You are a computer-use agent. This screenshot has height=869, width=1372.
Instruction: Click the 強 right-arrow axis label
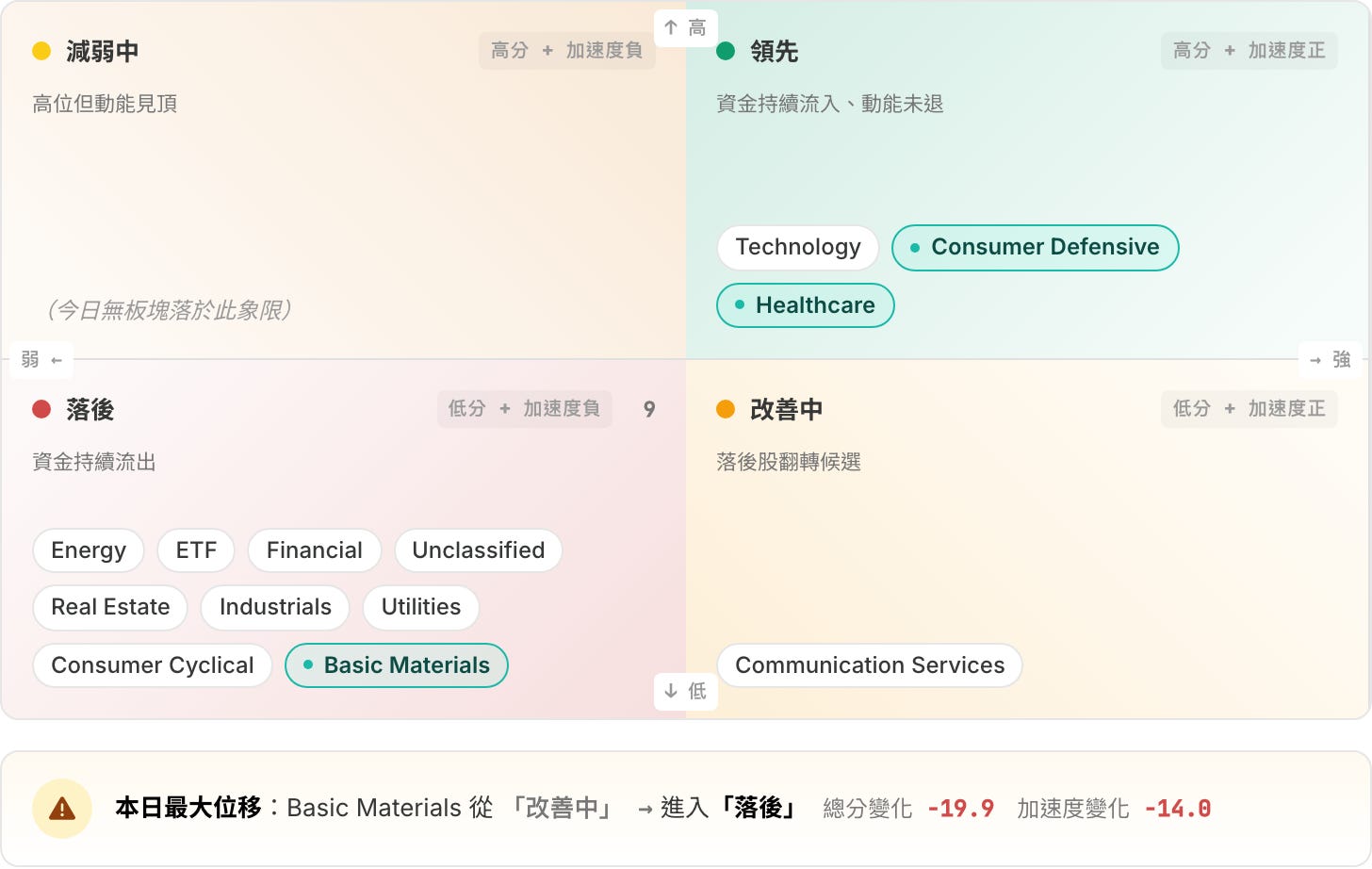(x=1330, y=359)
